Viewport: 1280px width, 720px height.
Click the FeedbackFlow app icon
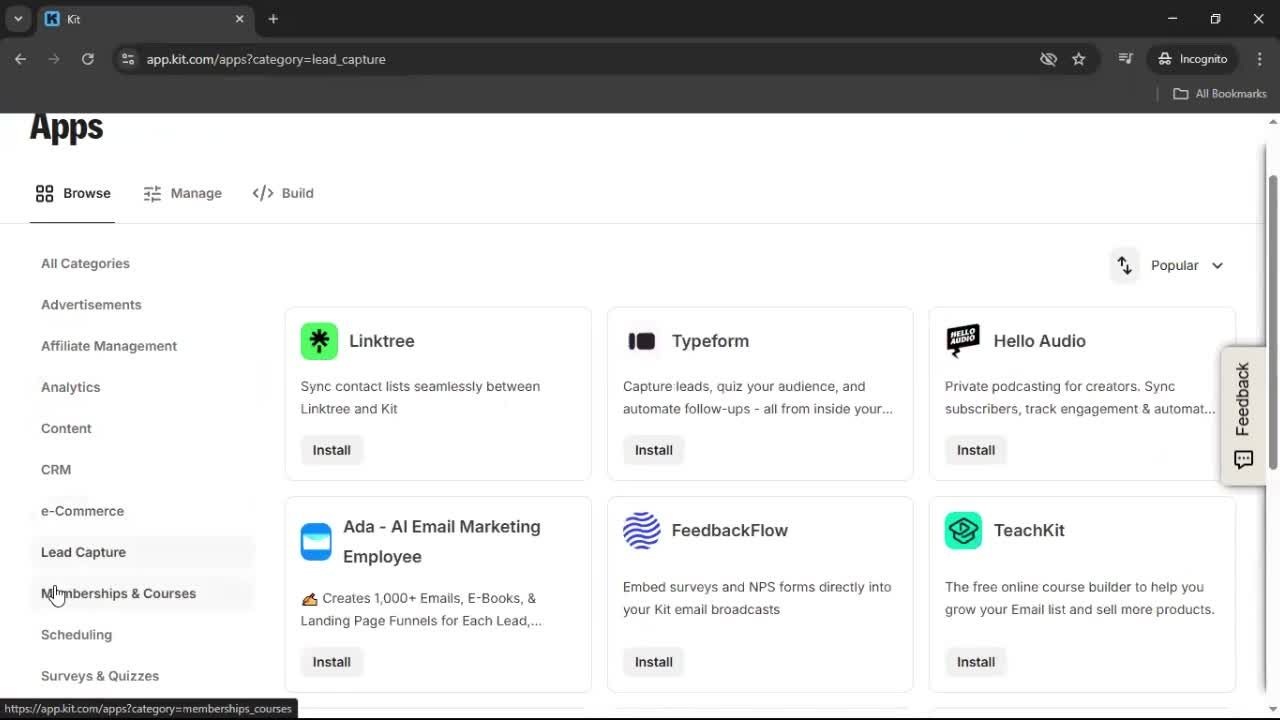(641, 530)
